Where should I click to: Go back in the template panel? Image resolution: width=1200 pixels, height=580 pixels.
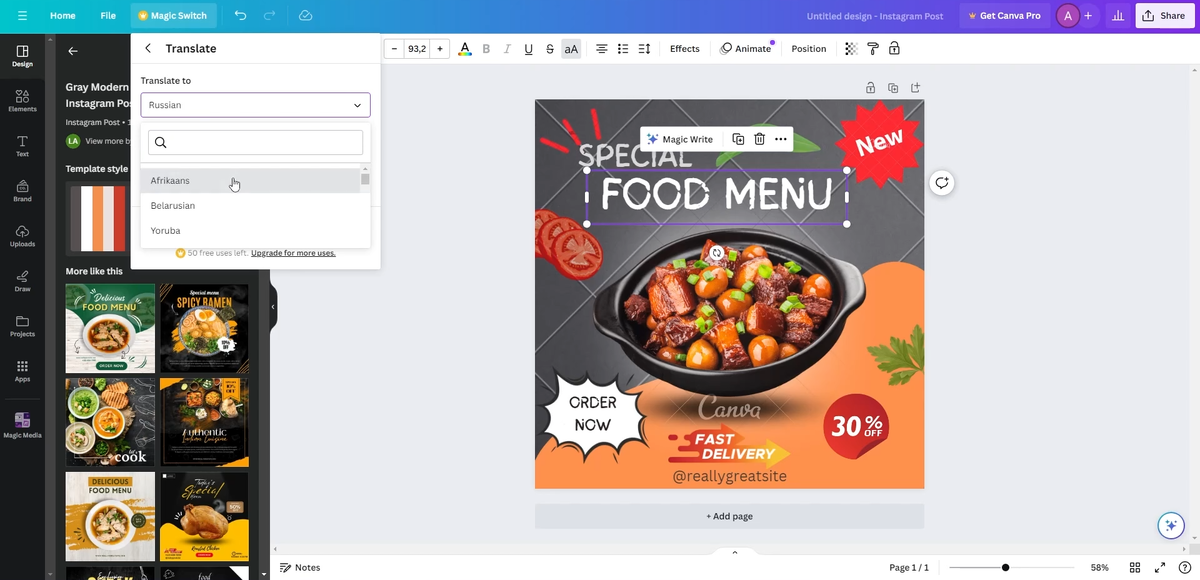[72, 50]
